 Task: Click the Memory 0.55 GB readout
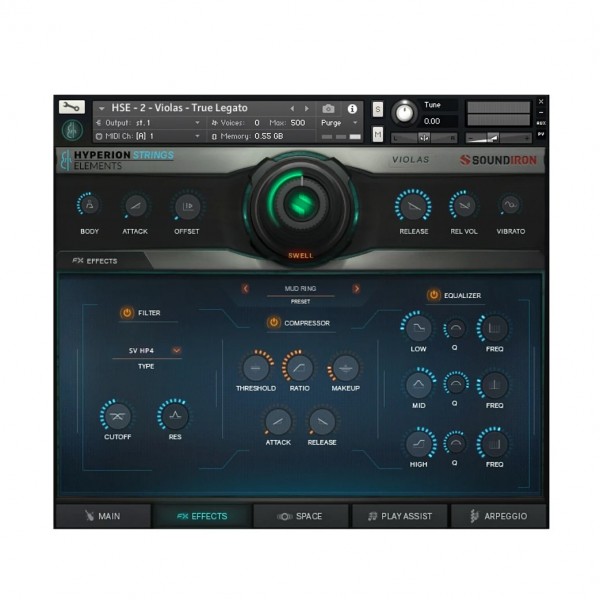[247, 136]
